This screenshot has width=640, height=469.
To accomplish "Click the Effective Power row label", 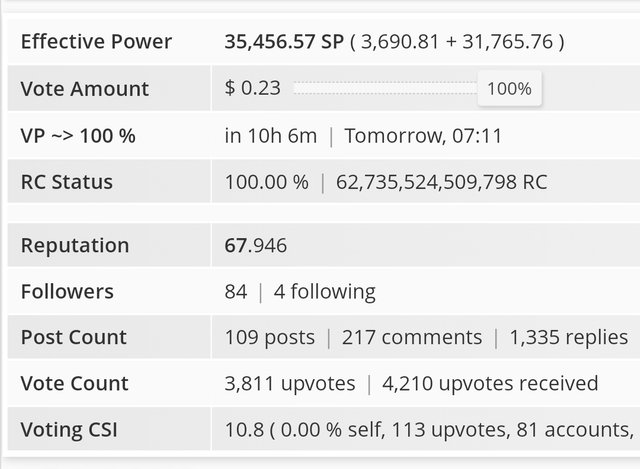I will click(x=96, y=42).
